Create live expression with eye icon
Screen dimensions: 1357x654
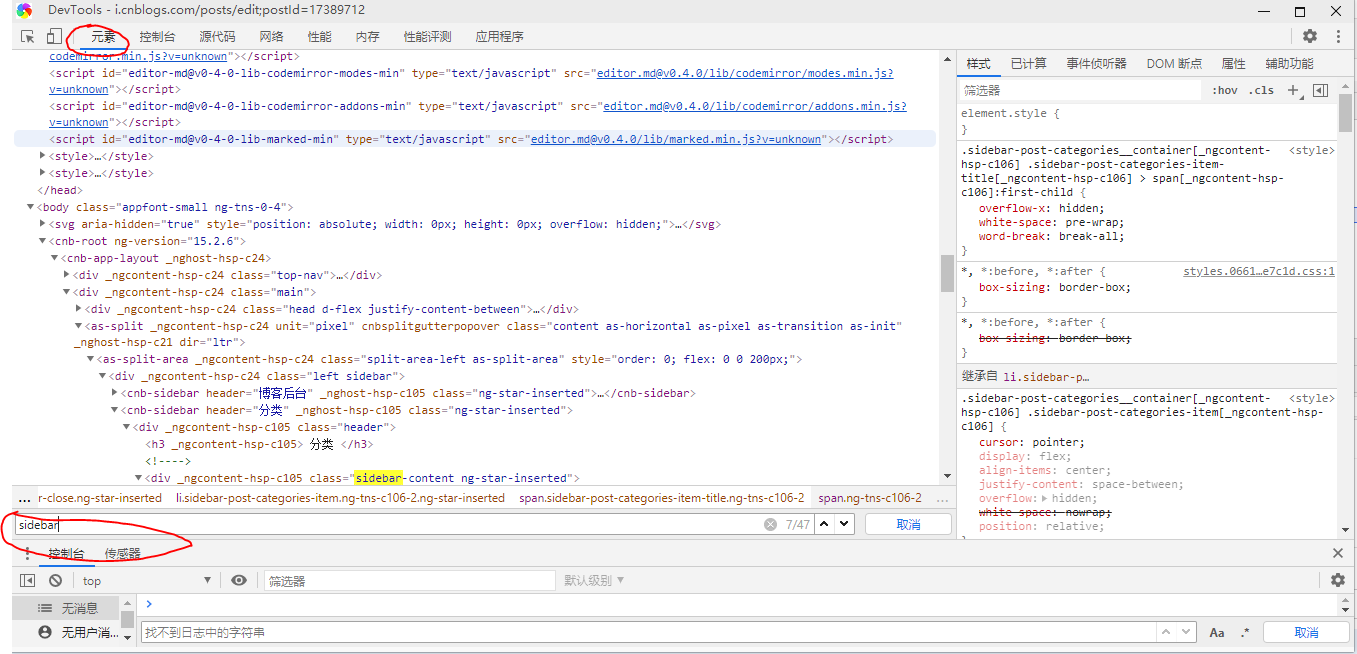(x=238, y=580)
